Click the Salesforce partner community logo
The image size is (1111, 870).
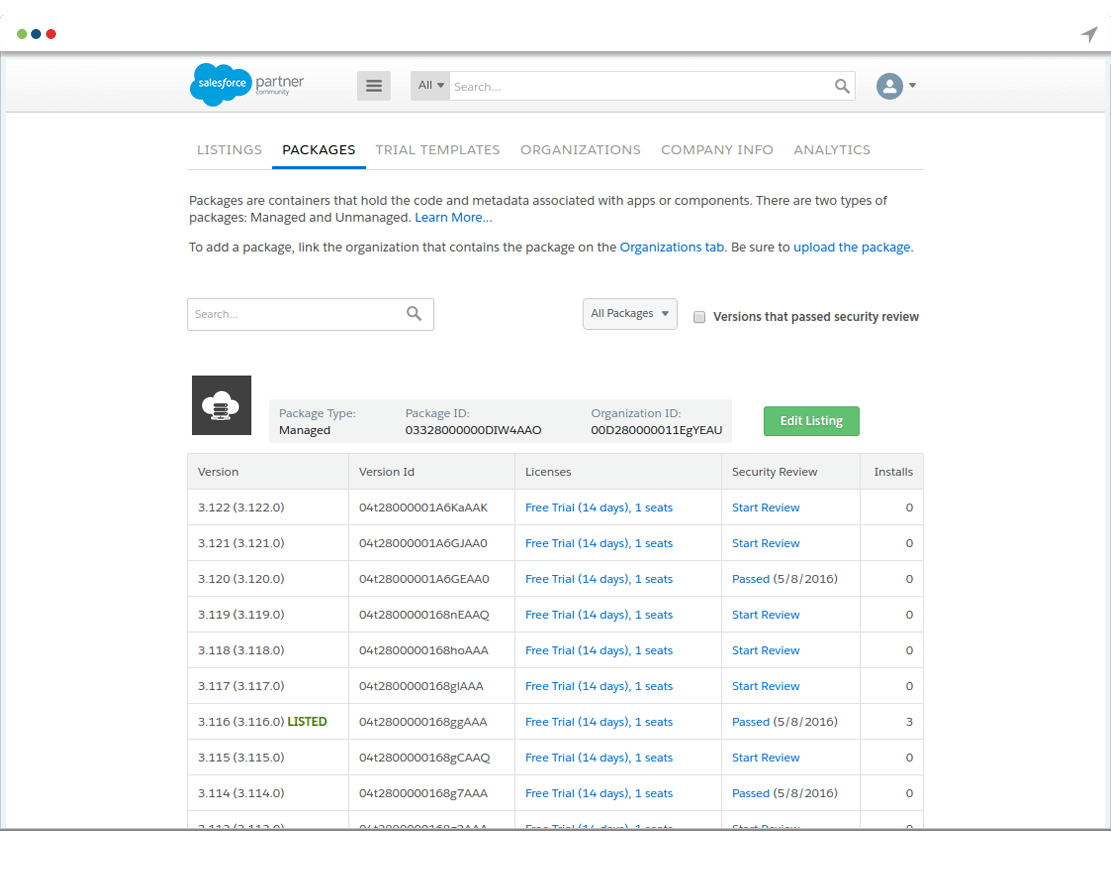tap(247, 84)
